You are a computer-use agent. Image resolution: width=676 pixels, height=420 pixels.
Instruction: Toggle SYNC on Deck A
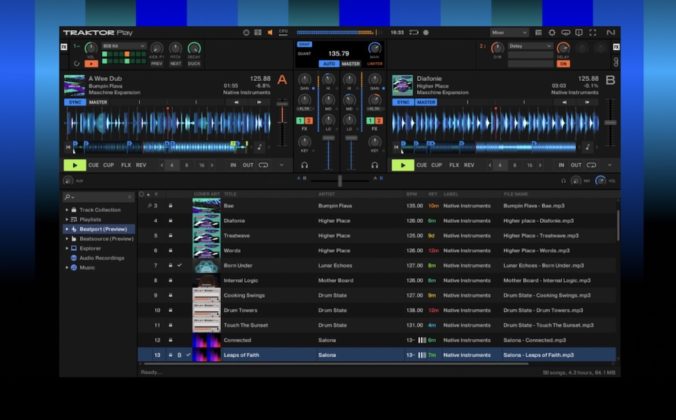(74, 102)
